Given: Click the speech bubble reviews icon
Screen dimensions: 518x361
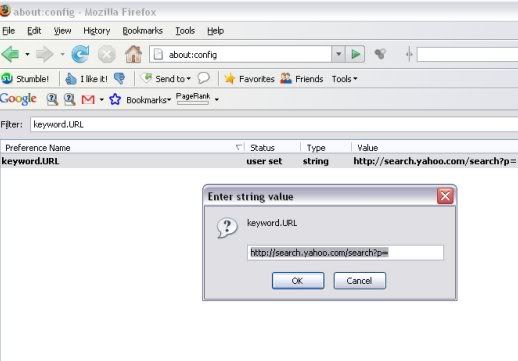Looking at the screenshot, I should [x=204, y=78].
